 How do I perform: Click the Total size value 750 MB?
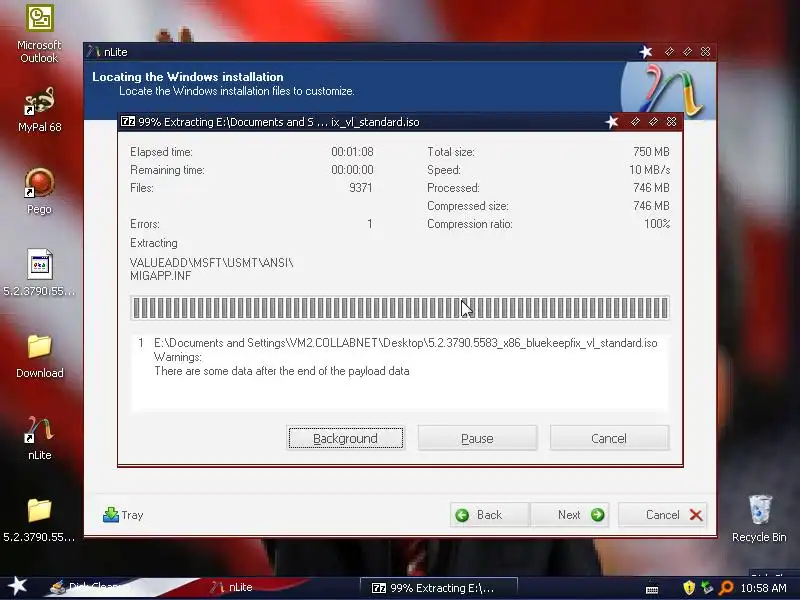[x=651, y=152]
